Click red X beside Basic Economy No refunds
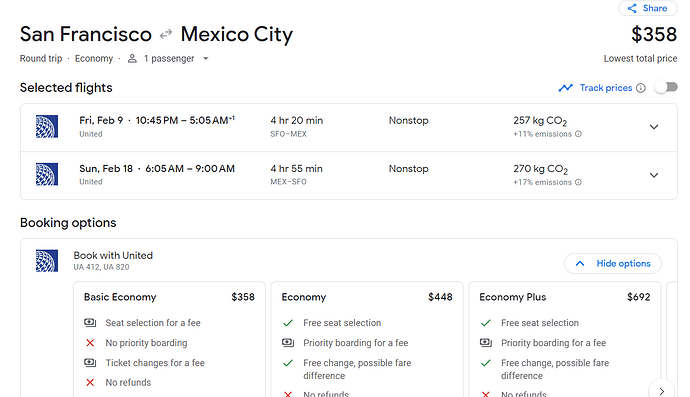690x397 pixels. [x=90, y=382]
